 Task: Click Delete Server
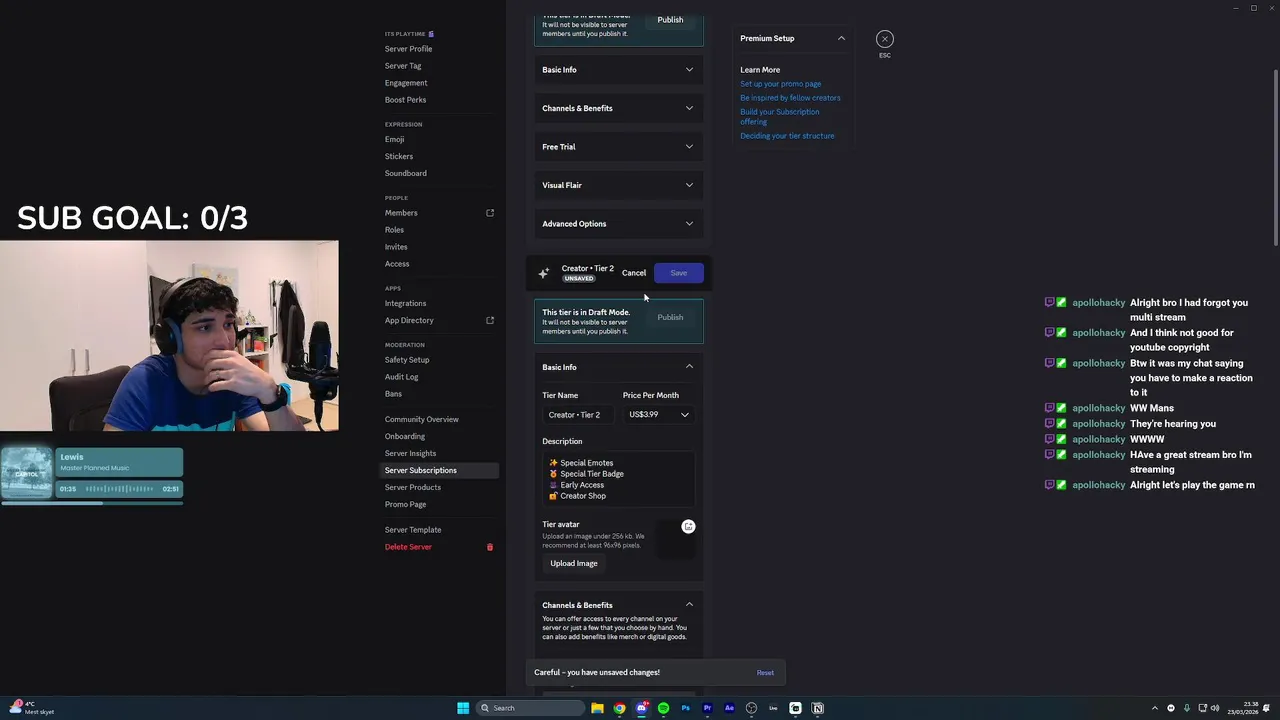click(x=408, y=547)
